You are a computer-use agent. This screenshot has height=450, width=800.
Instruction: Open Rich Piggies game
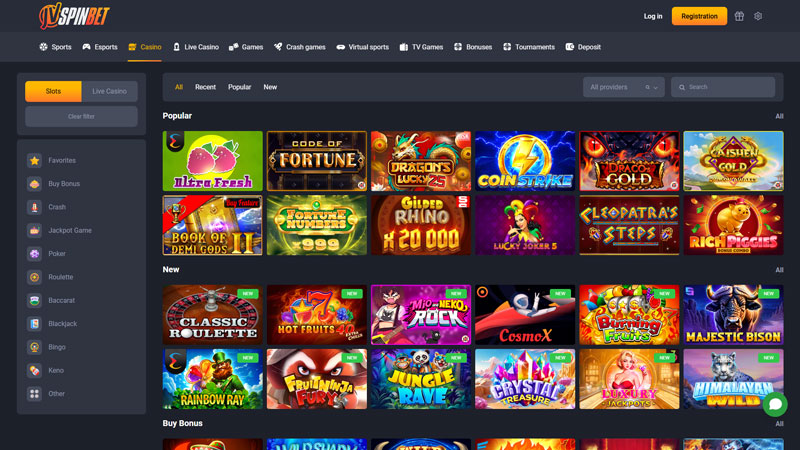(733, 225)
